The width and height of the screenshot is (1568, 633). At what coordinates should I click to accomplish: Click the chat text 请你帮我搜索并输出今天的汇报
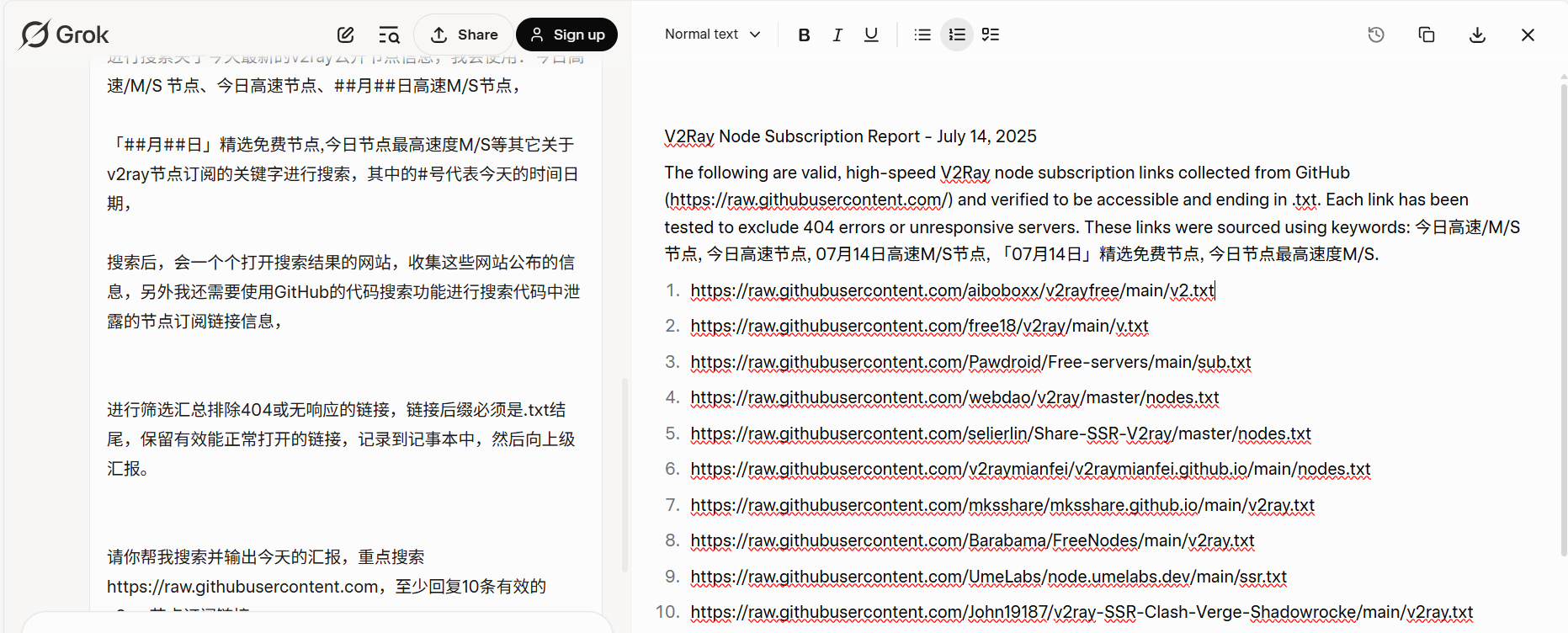click(x=265, y=557)
